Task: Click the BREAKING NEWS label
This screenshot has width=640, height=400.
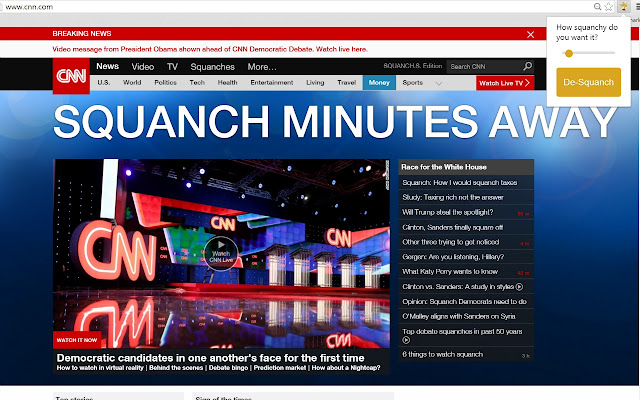Action: click(x=82, y=33)
